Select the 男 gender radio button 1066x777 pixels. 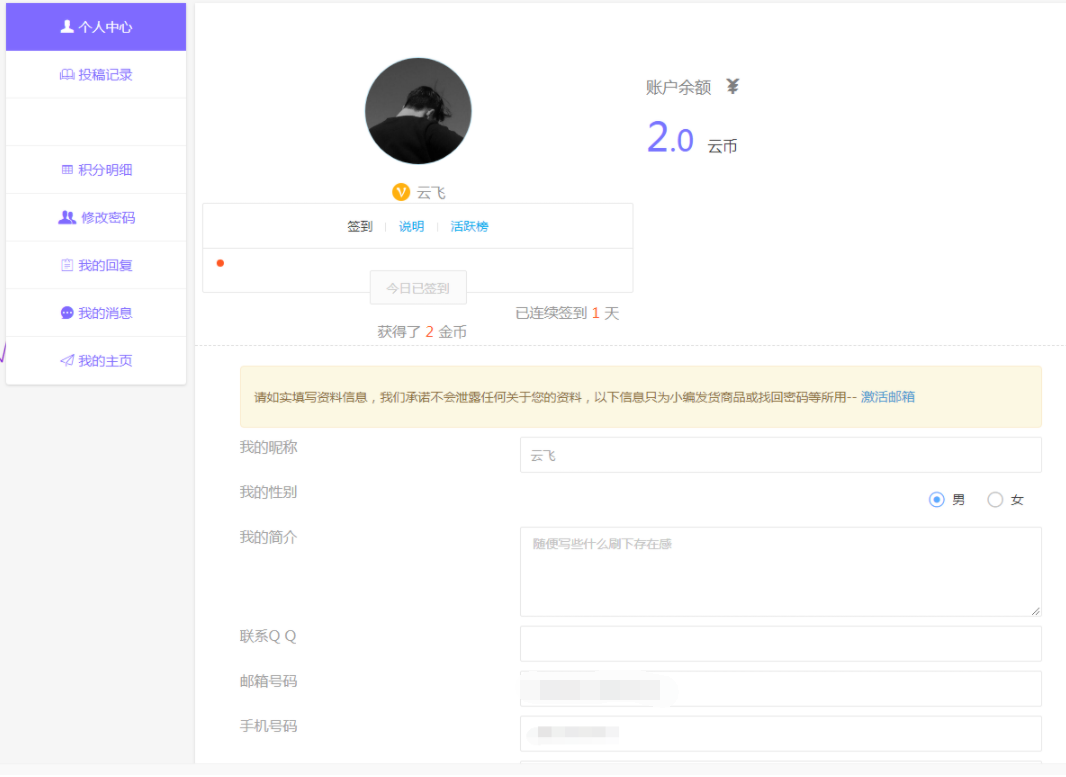click(937, 500)
